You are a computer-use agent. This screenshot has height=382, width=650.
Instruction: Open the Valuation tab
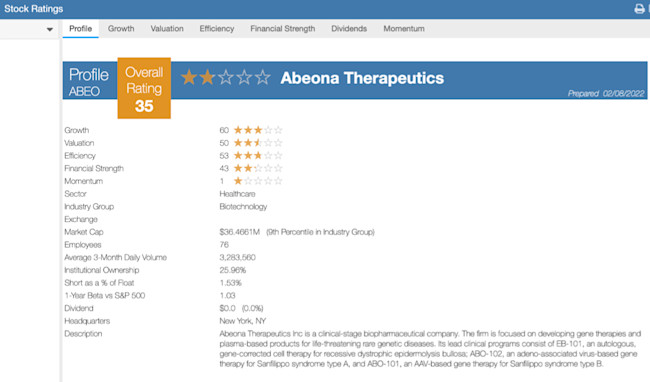point(167,29)
